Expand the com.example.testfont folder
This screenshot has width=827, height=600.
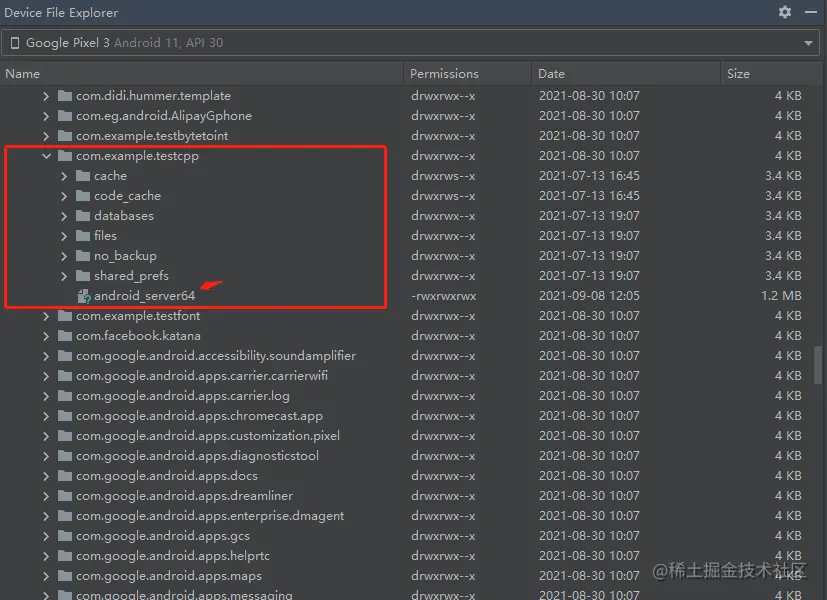point(46,316)
